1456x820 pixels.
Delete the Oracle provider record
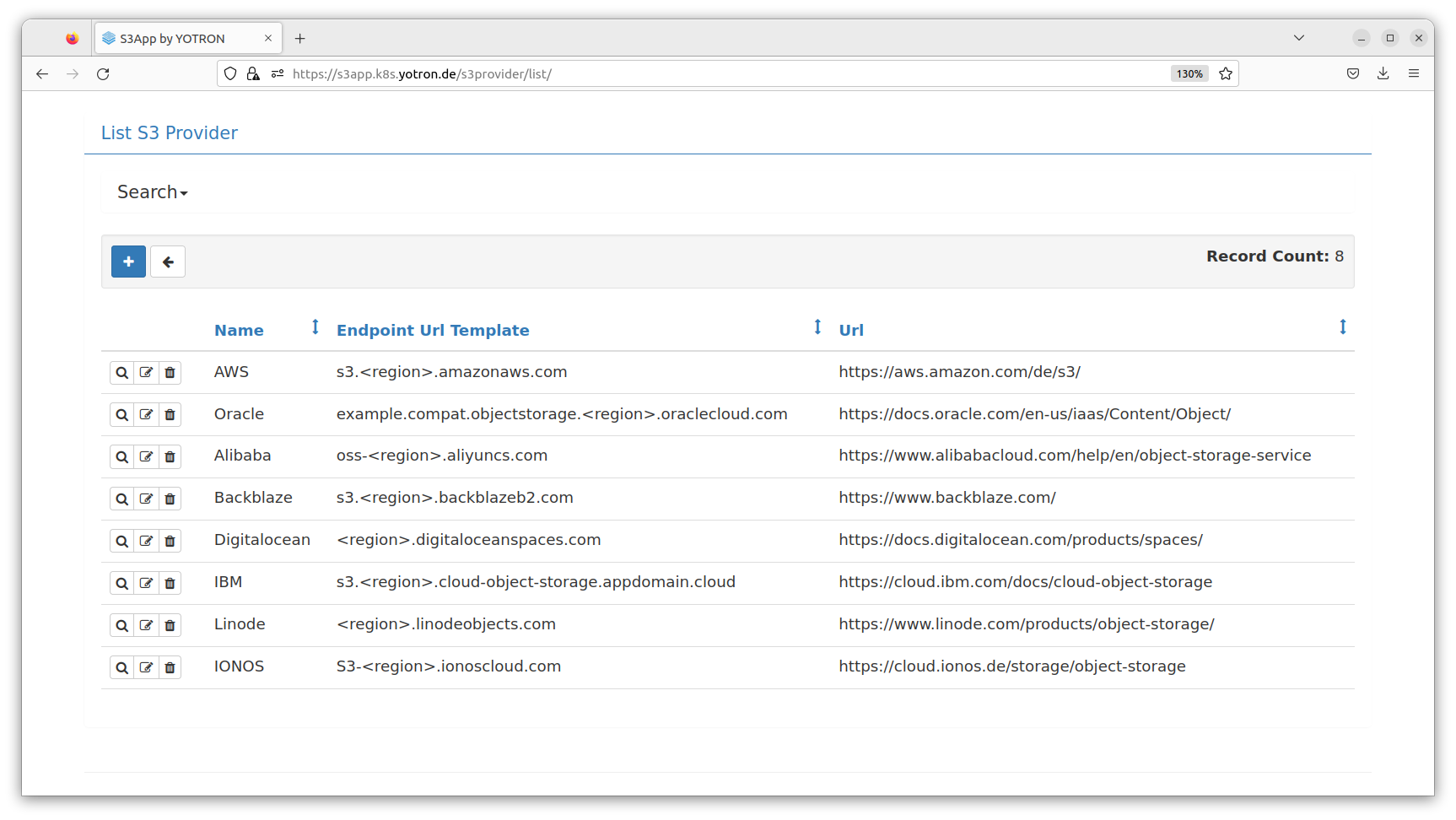tap(170, 415)
